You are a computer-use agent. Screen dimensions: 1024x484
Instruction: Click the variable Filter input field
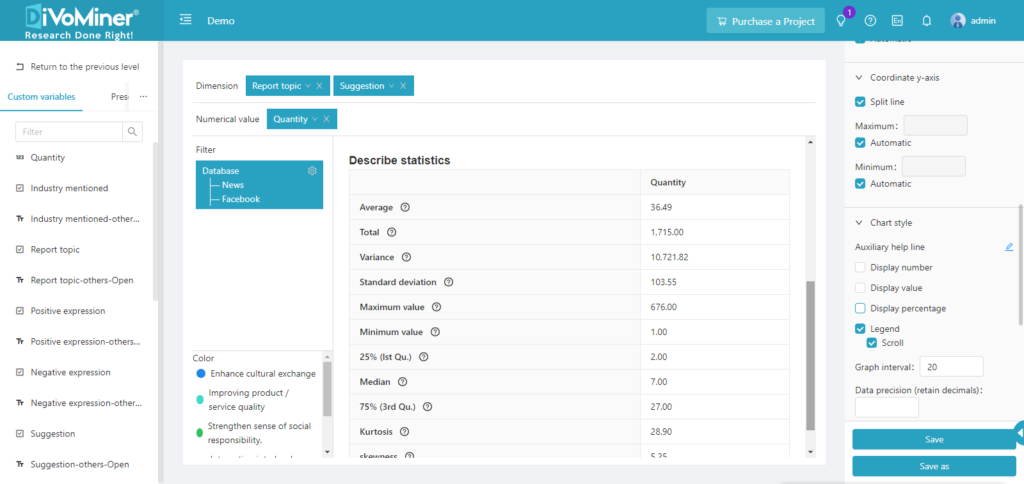coord(69,131)
